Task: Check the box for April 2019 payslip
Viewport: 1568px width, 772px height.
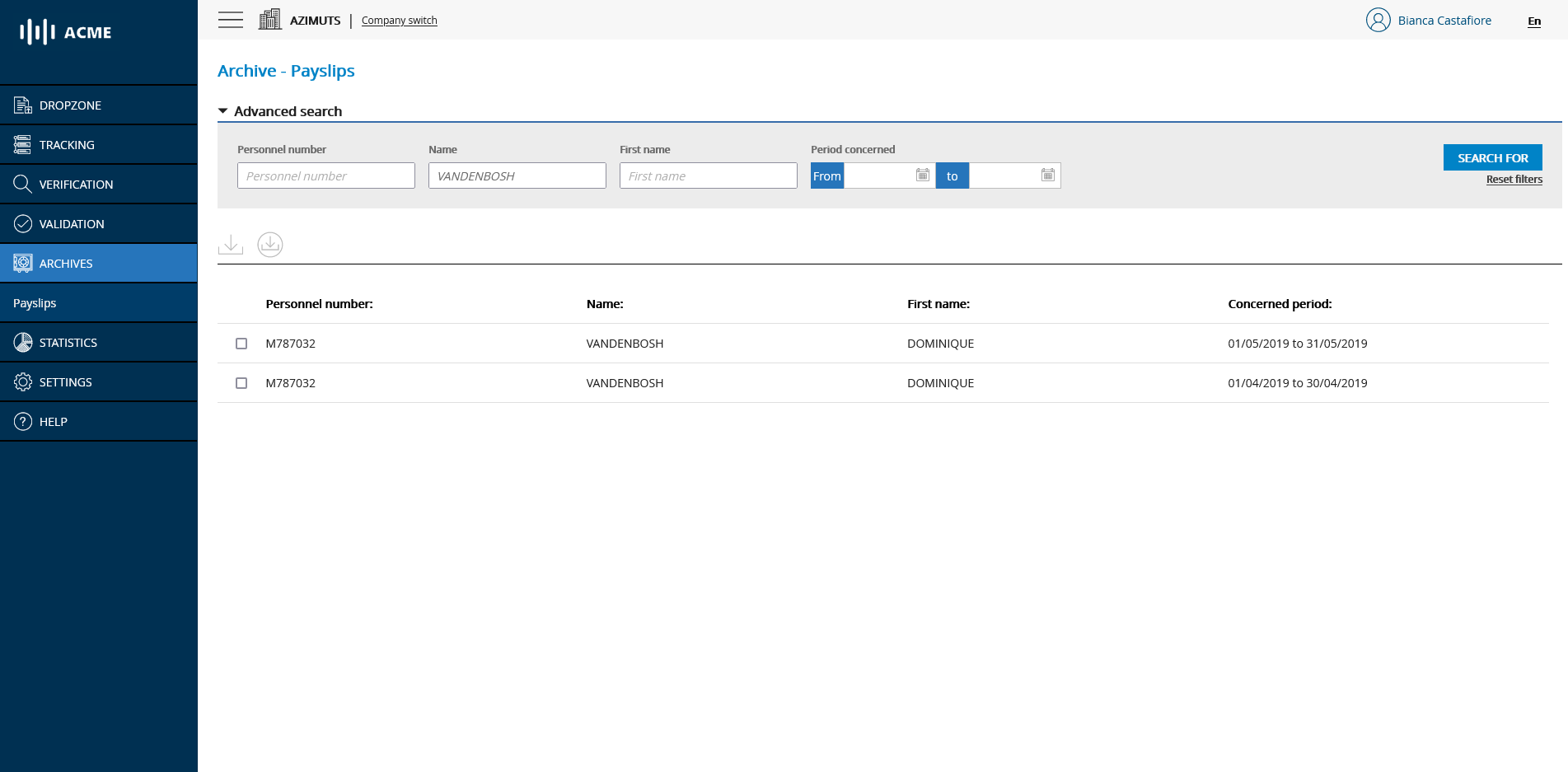Action: [x=241, y=383]
